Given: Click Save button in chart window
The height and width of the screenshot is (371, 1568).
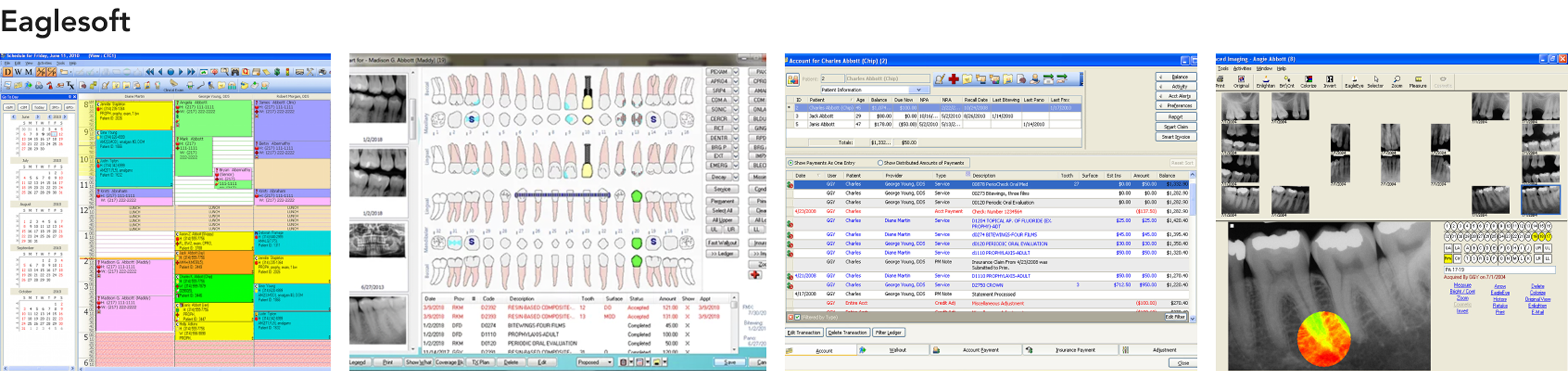Looking at the screenshot, I should pos(730,362).
